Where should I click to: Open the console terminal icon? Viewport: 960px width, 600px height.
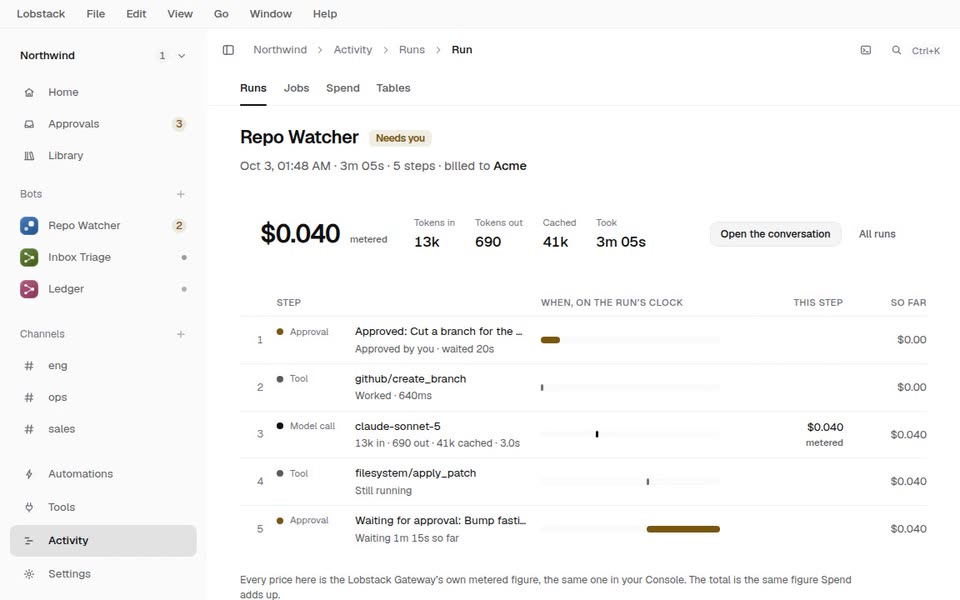(866, 50)
